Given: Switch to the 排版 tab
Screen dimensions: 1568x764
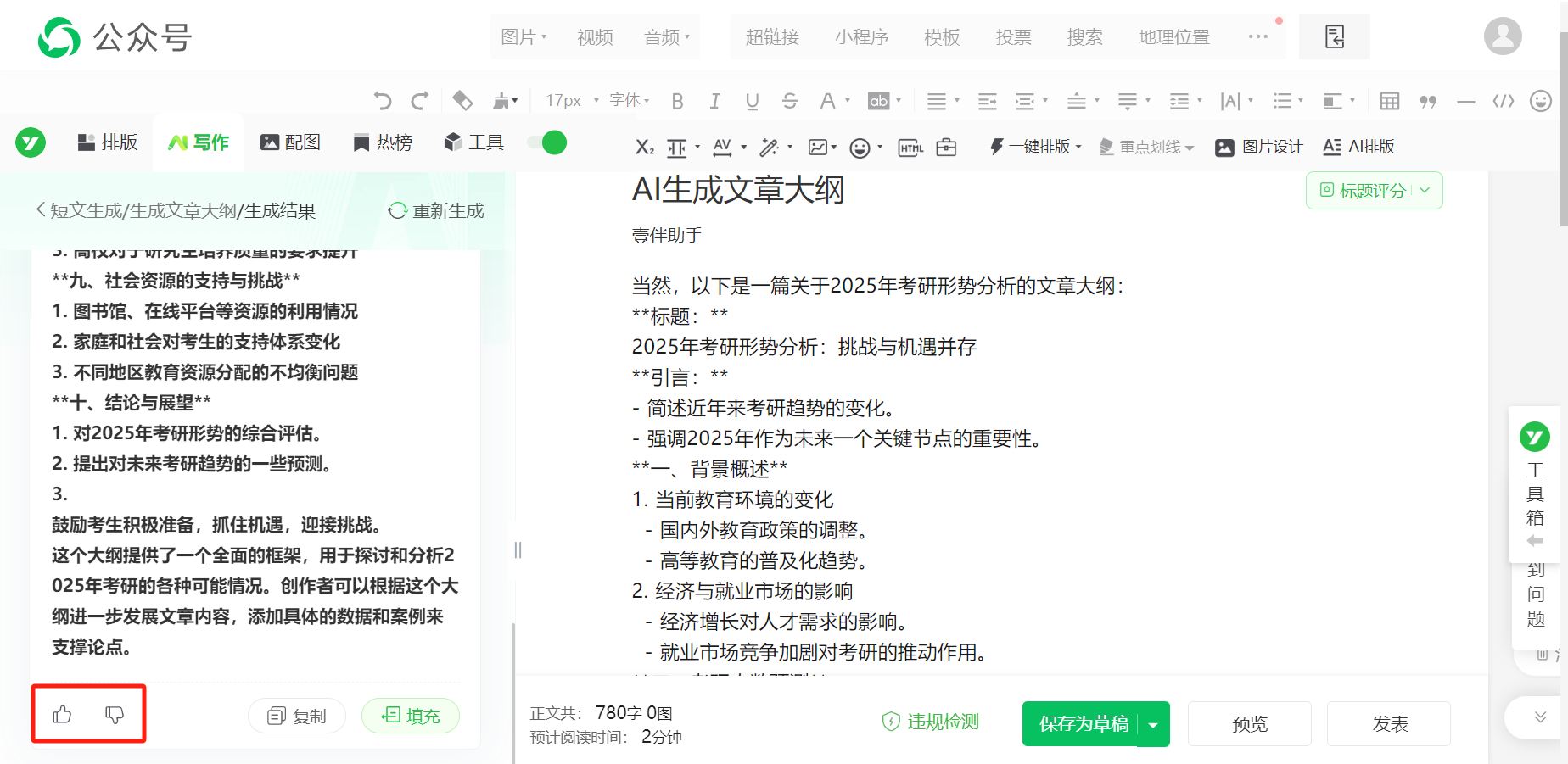Looking at the screenshot, I should [107, 142].
